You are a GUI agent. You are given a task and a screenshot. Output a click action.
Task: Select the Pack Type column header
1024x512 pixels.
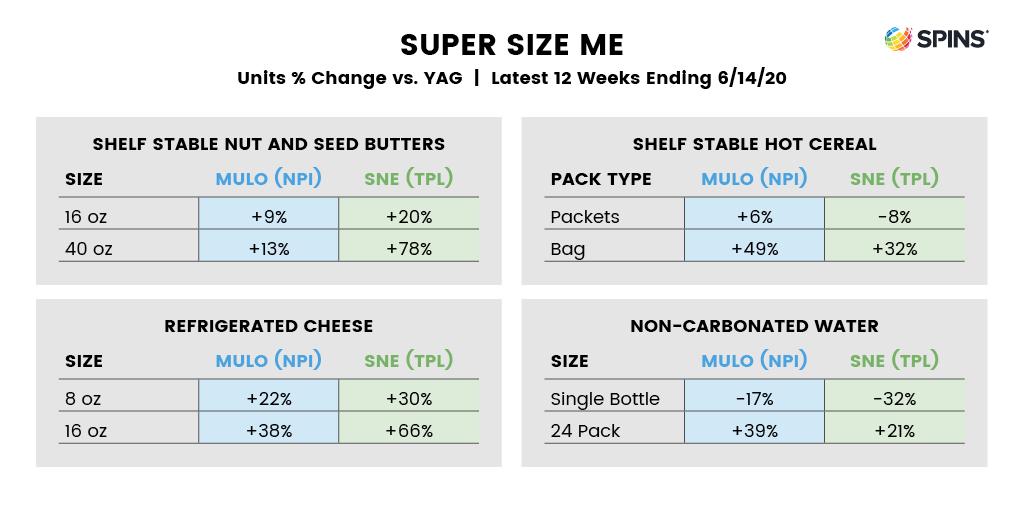tap(601, 179)
